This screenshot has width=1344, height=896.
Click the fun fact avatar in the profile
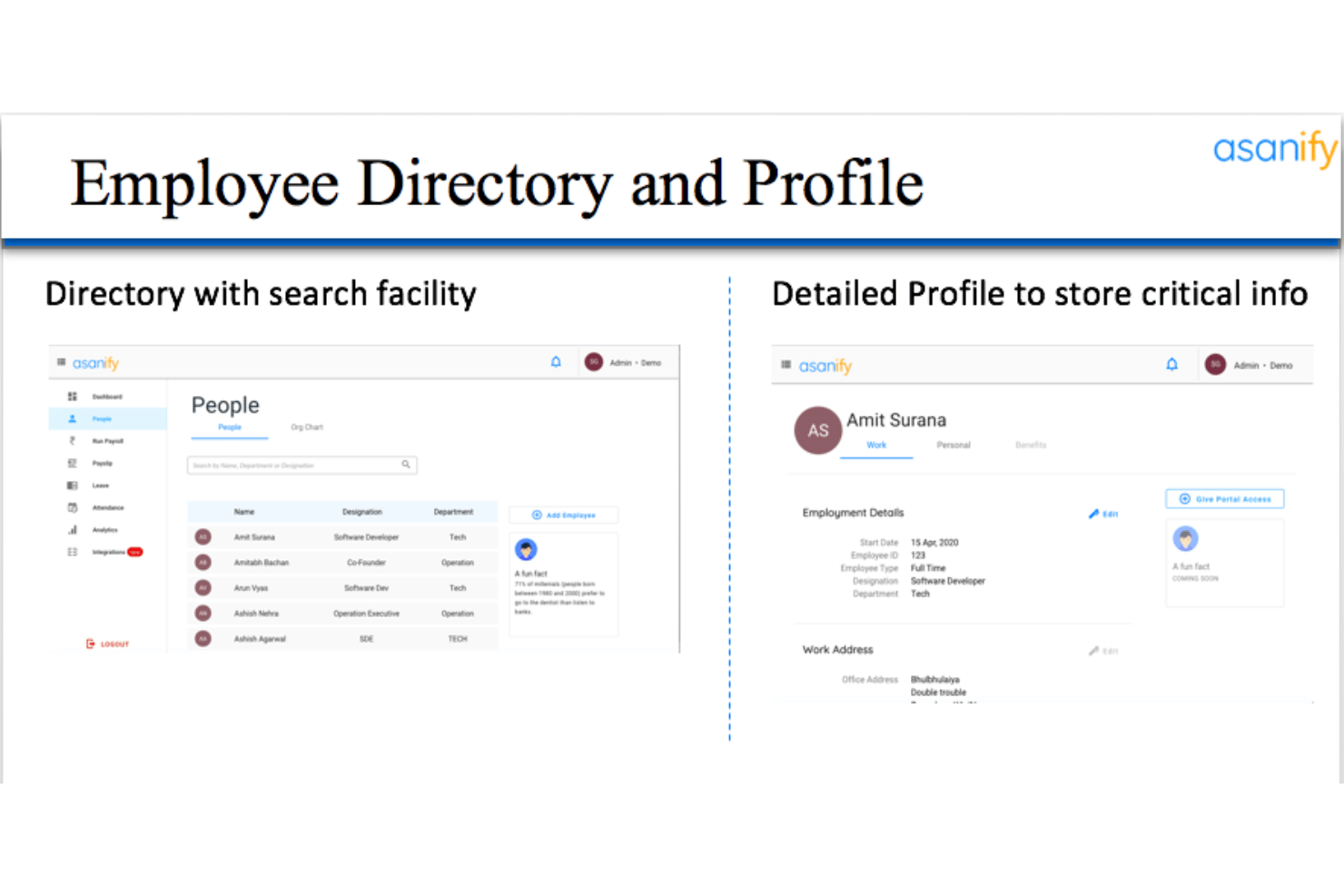pos(1185,538)
